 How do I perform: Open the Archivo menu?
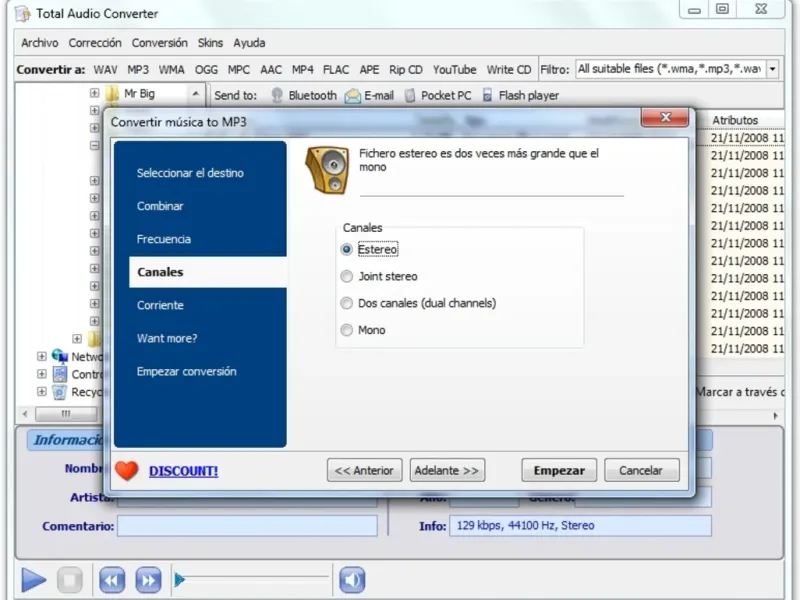[x=40, y=43]
